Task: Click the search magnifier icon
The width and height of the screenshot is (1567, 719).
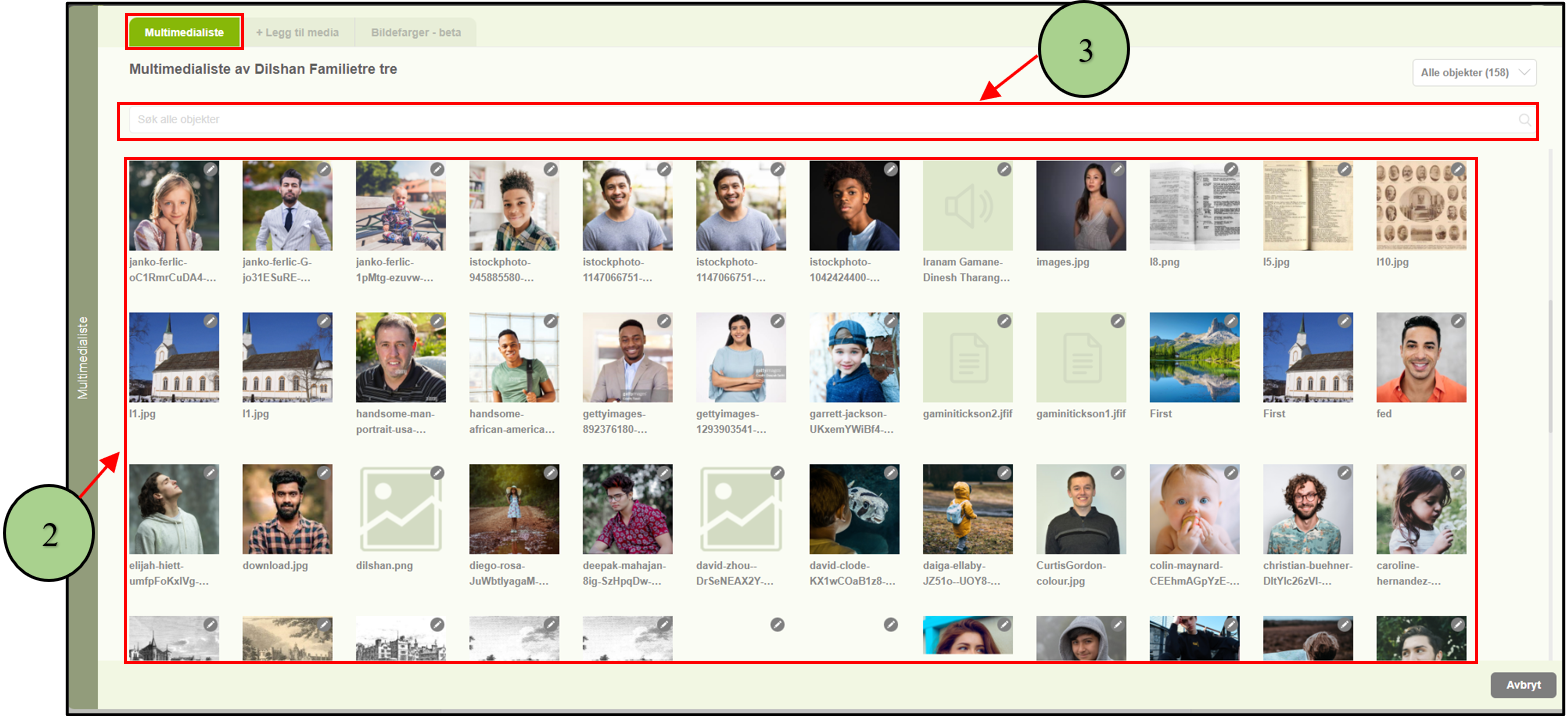Action: [1524, 120]
